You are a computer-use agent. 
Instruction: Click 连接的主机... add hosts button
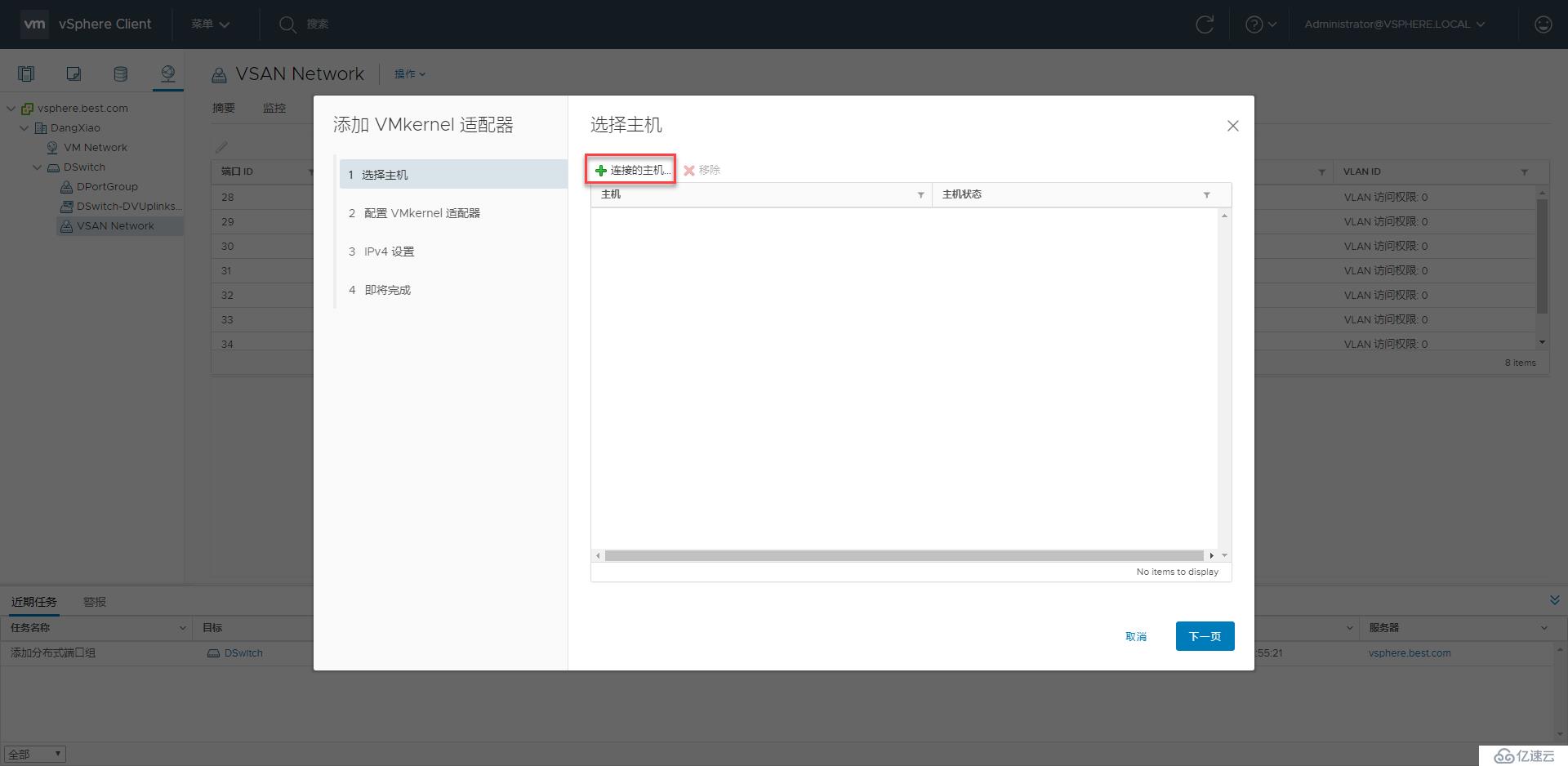click(x=632, y=171)
